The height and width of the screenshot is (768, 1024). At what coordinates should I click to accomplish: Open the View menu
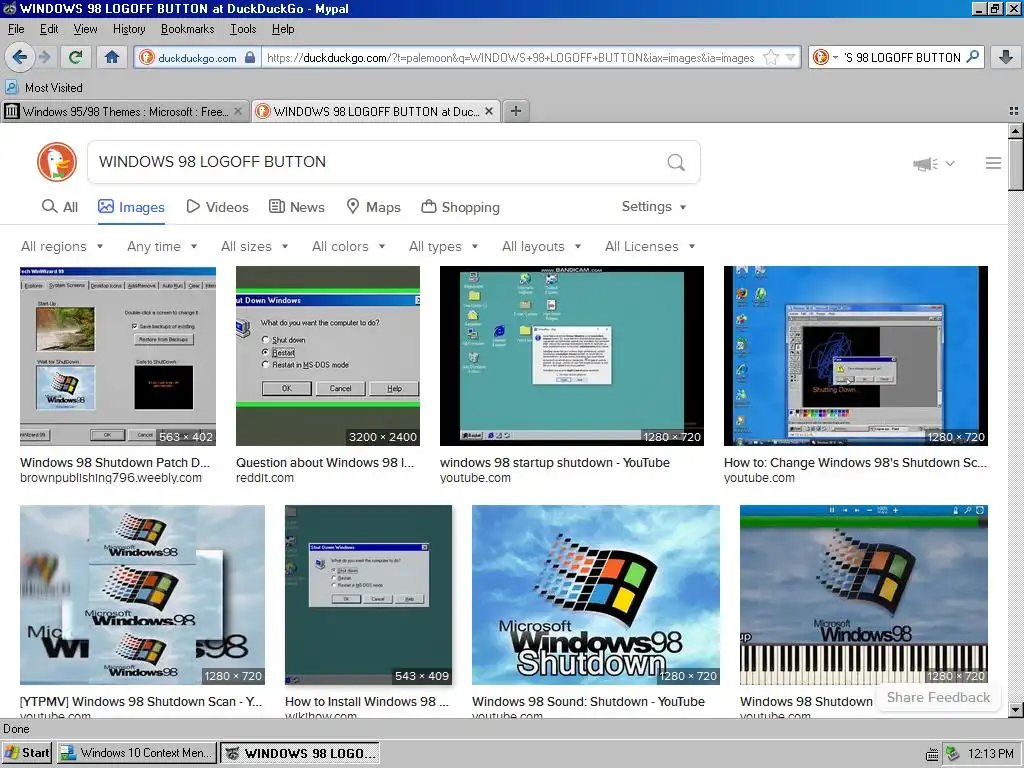coord(85,29)
